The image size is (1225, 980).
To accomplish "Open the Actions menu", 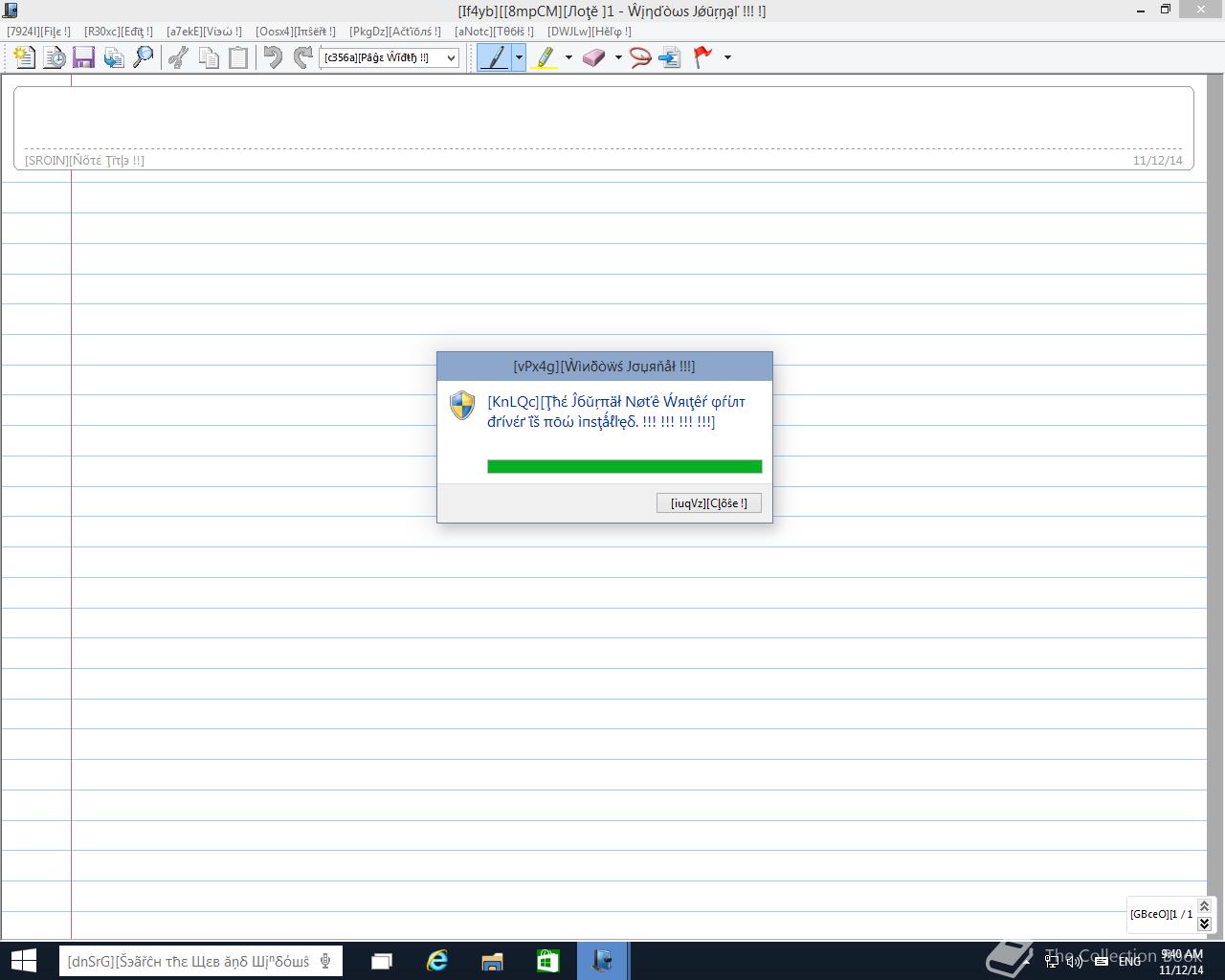I will (395, 32).
